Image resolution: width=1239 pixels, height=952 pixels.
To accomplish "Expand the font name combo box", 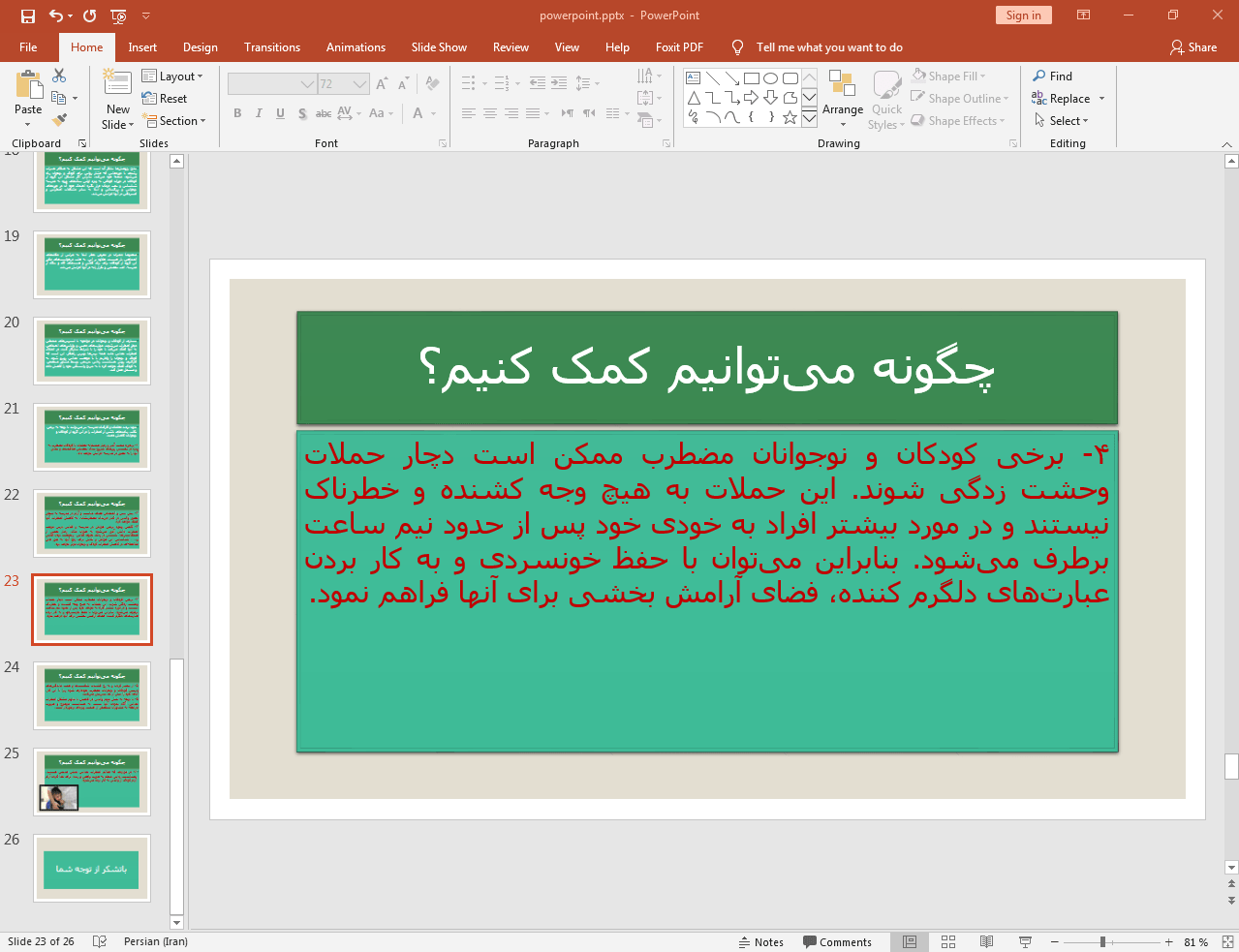I will 308,84.
